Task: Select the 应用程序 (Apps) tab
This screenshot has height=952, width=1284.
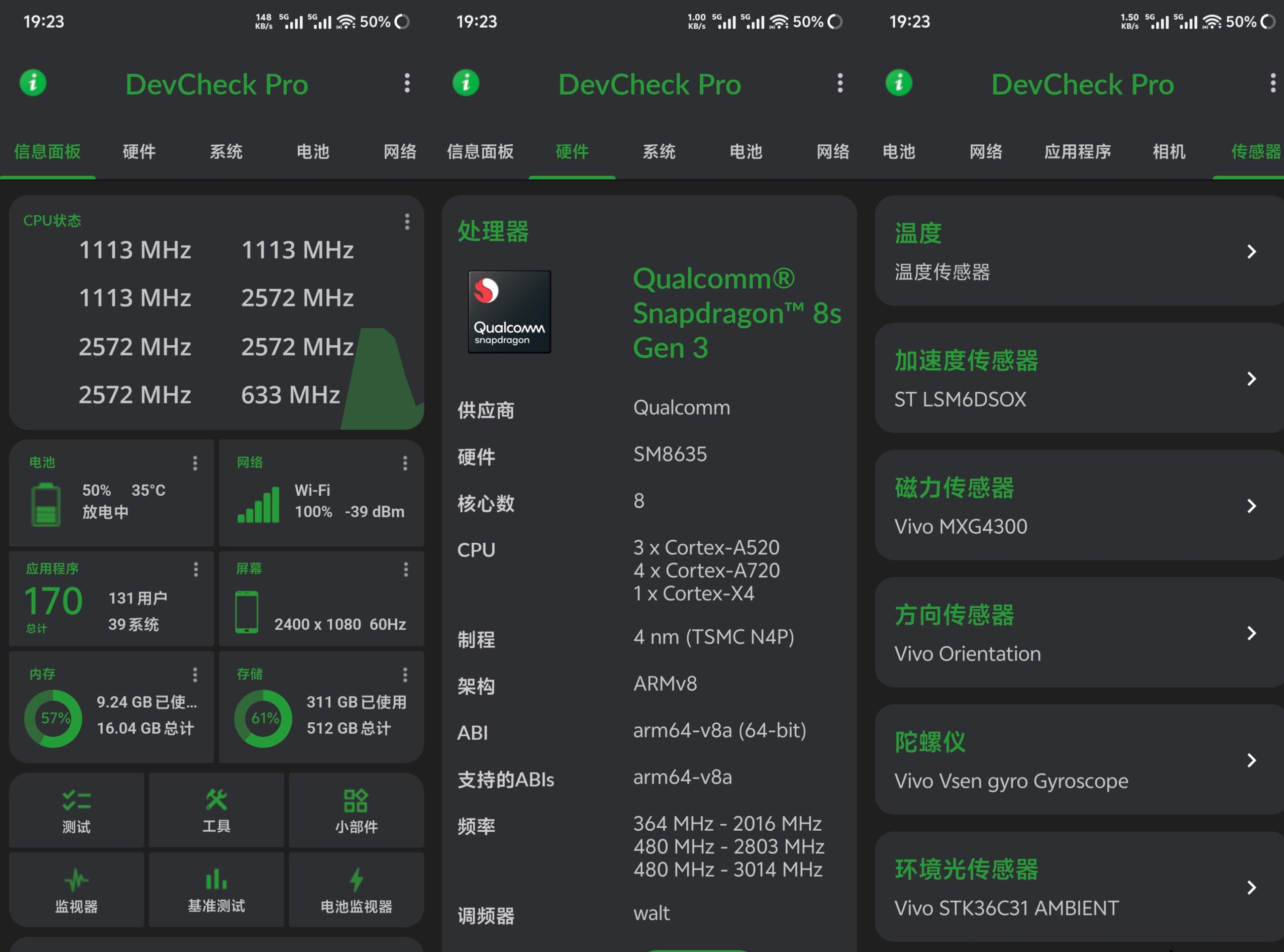Action: (1077, 151)
